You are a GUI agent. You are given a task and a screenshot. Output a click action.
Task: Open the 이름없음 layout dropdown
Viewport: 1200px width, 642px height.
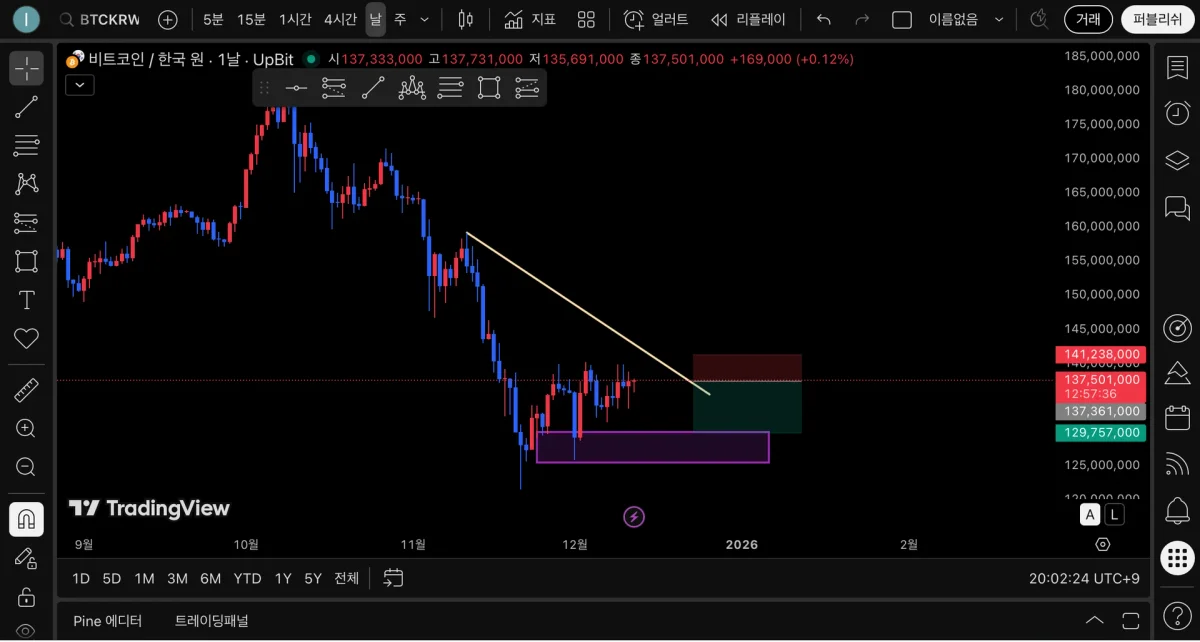pyautogui.click(x=965, y=19)
